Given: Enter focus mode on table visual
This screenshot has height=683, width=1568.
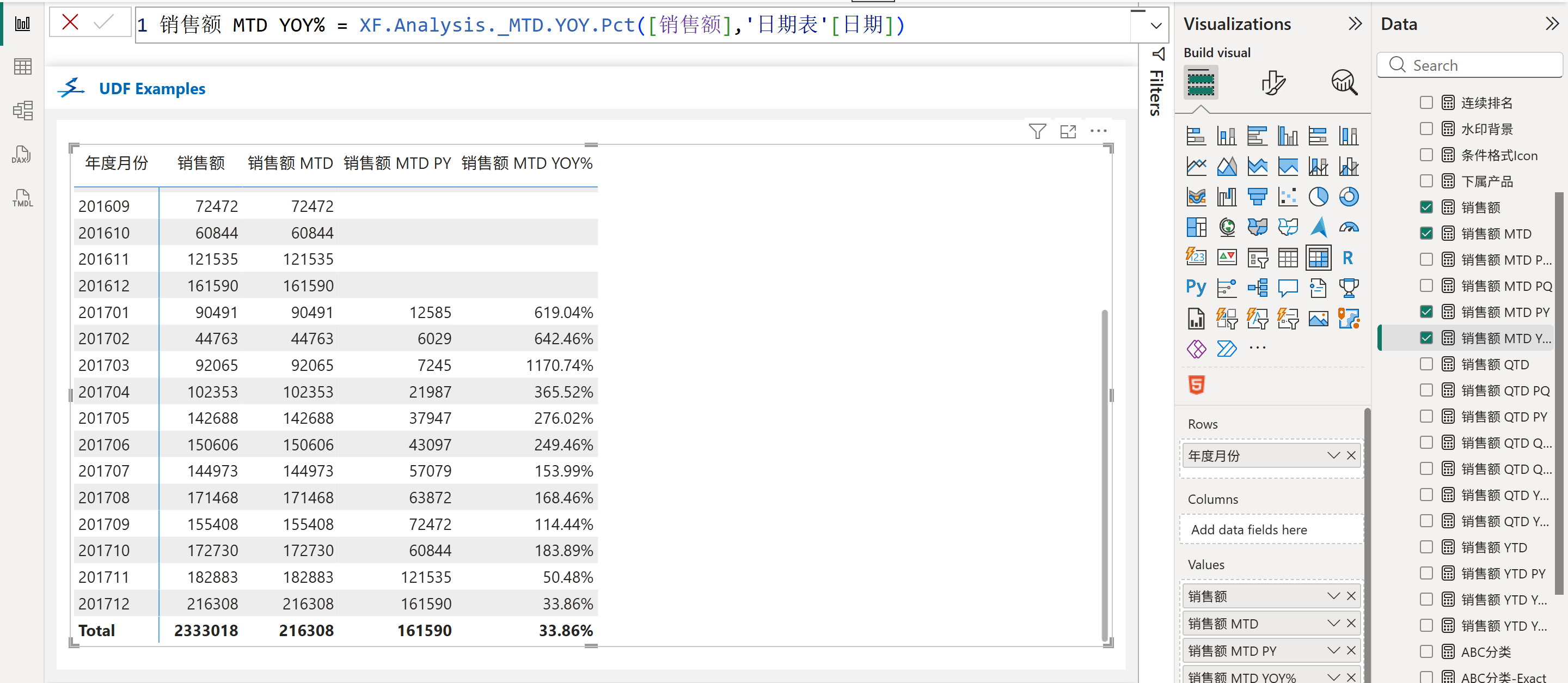Looking at the screenshot, I should [x=1068, y=131].
